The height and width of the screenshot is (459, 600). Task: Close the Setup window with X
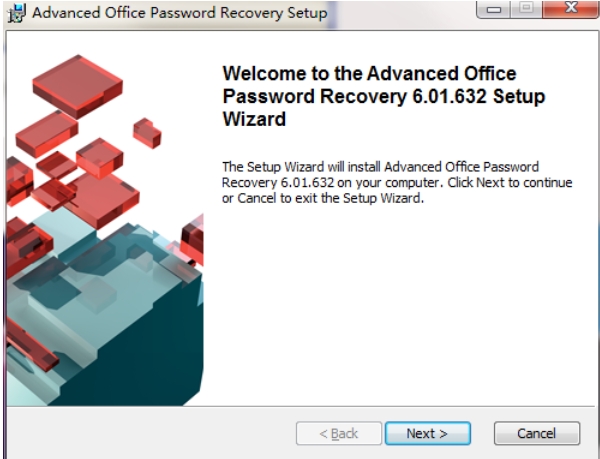pos(571,8)
